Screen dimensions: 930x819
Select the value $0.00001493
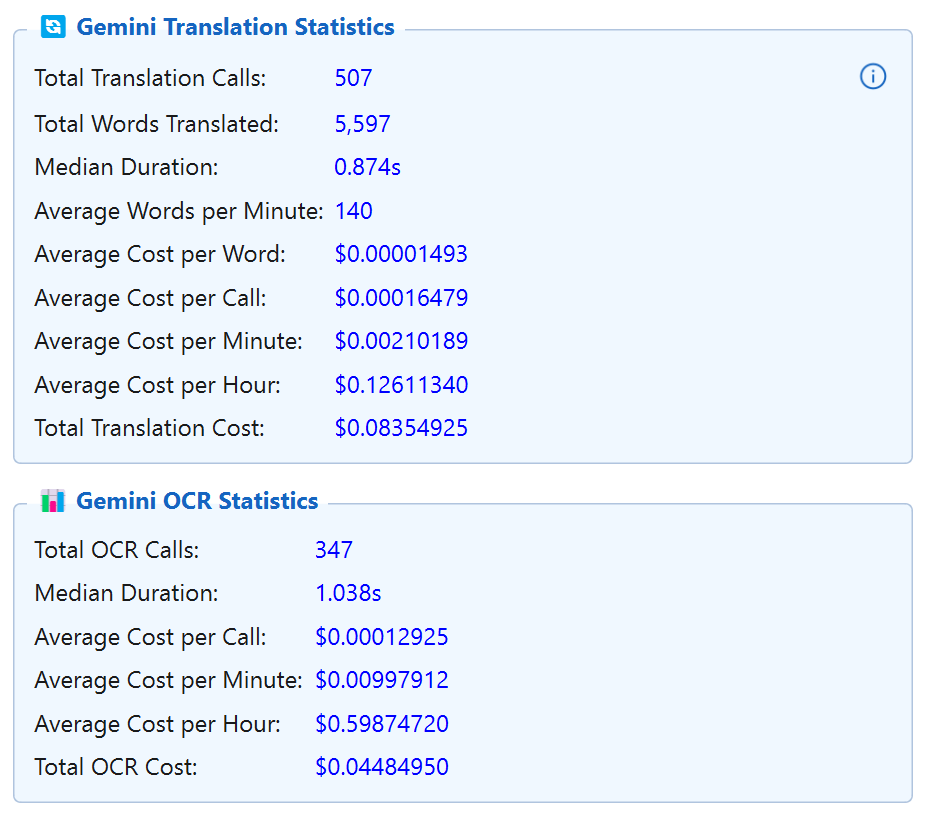(402, 254)
